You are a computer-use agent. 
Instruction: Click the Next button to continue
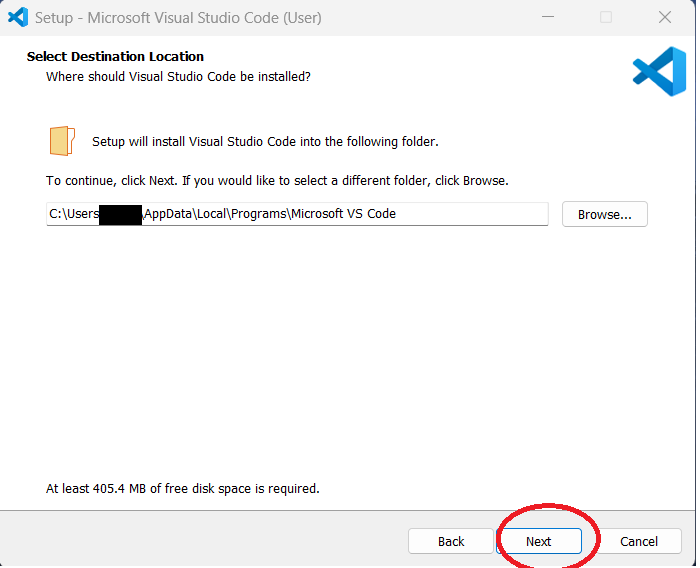[539, 541]
